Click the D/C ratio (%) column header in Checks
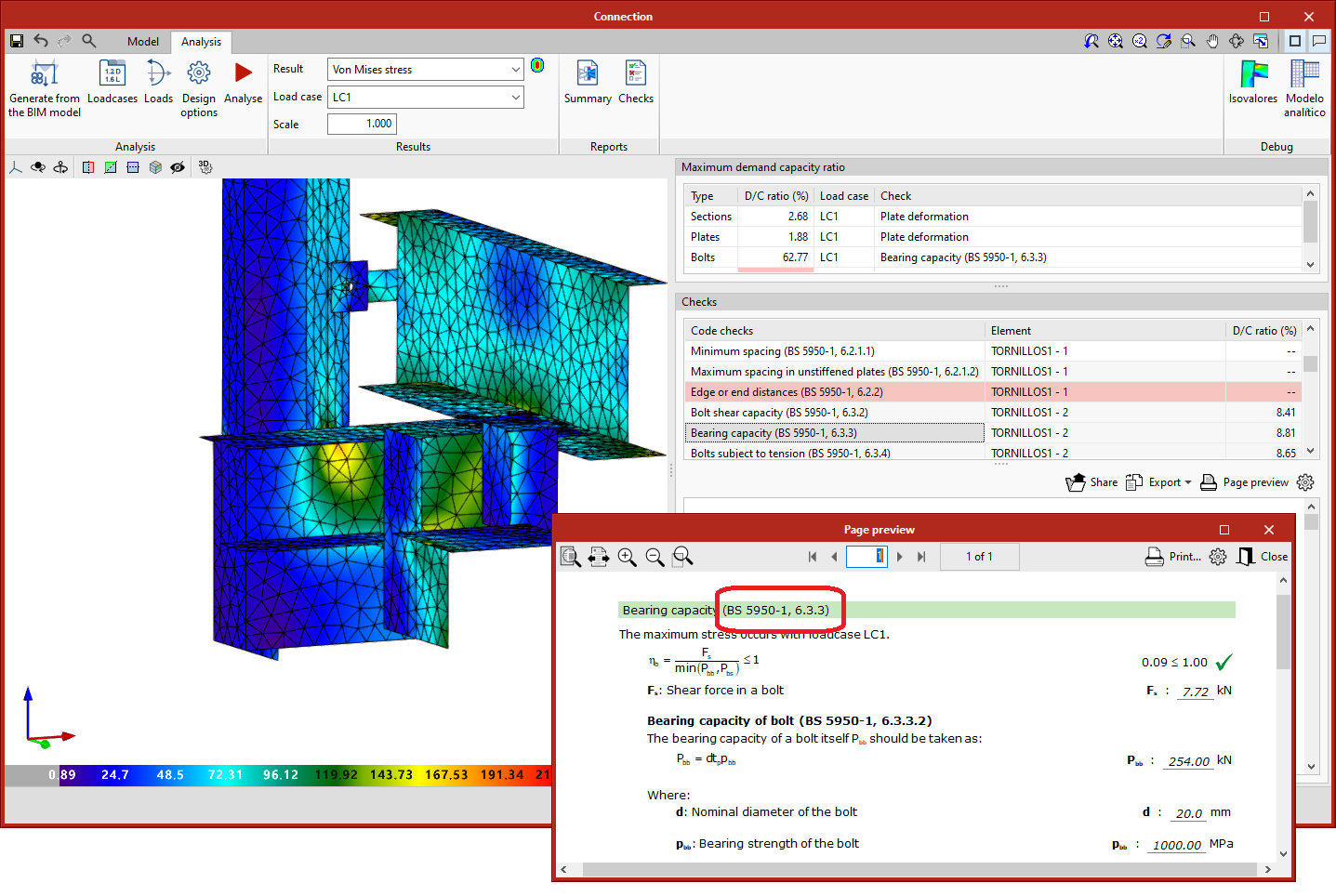 click(x=1263, y=331)
